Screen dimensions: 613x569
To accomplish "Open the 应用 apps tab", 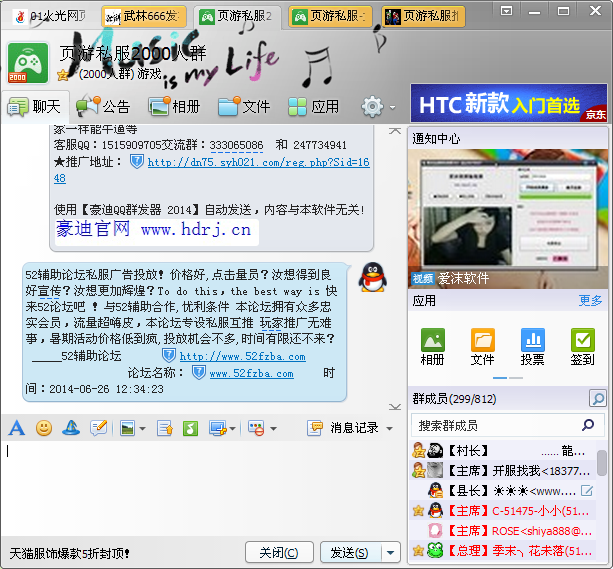I will (x=314, y=106).
